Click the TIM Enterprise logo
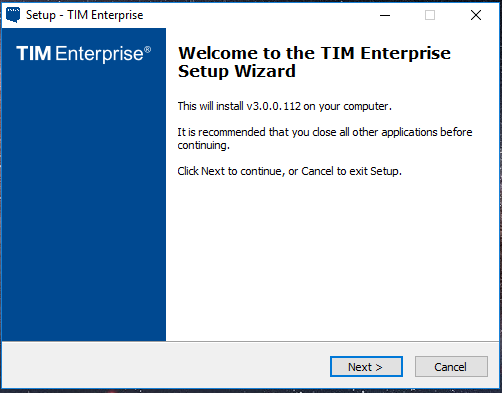 point(83,54)
